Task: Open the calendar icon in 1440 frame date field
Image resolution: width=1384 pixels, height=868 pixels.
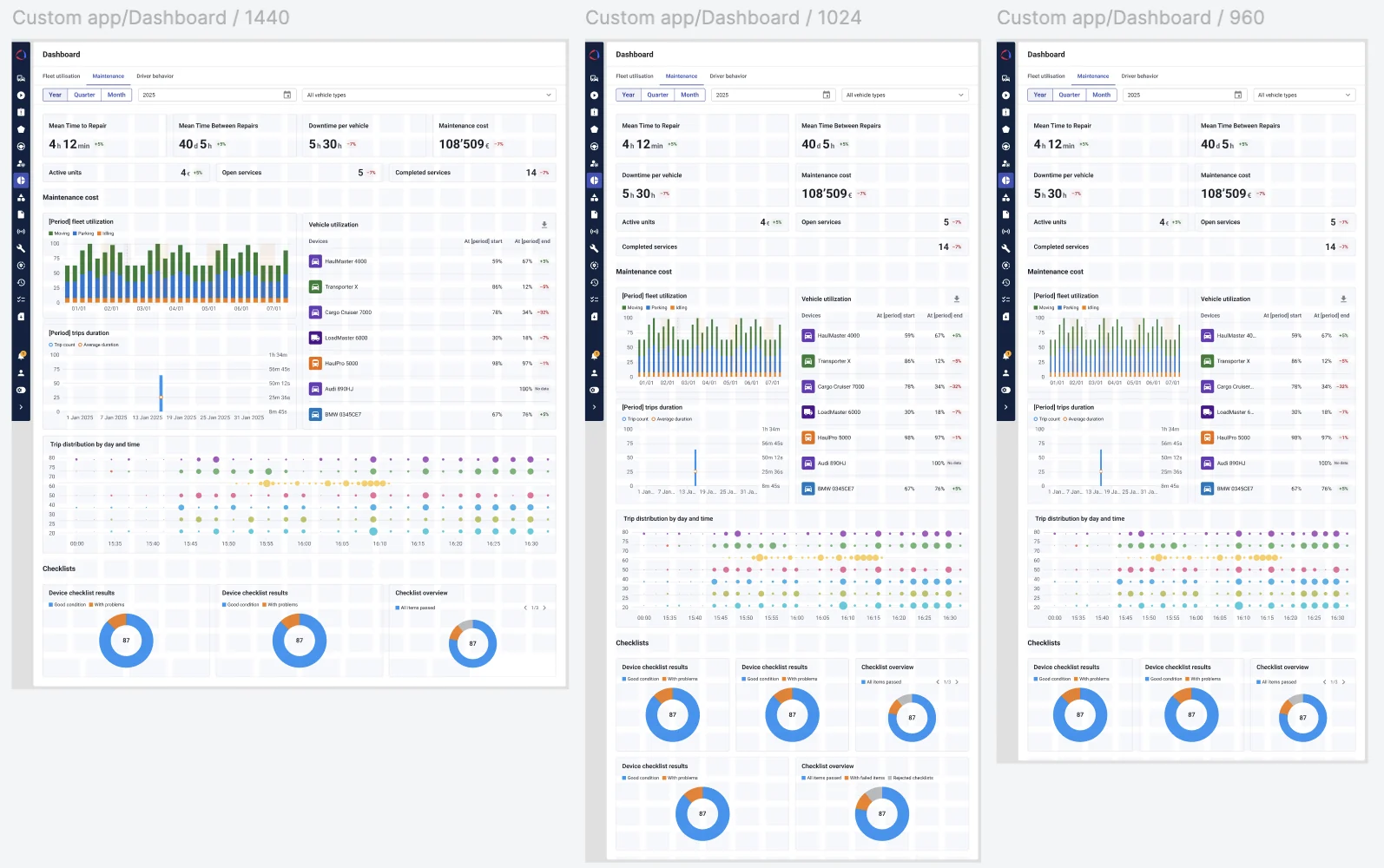Action: (x=287, y=95)
